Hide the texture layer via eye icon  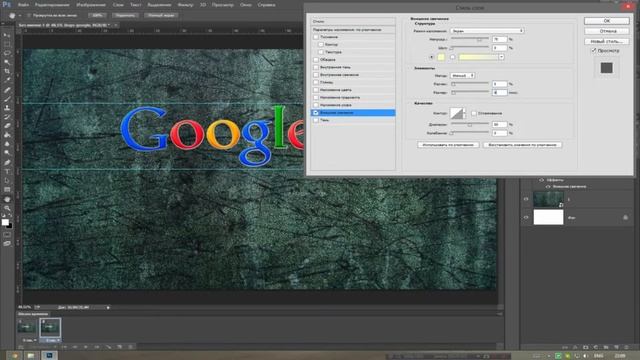tap(526, 199)
